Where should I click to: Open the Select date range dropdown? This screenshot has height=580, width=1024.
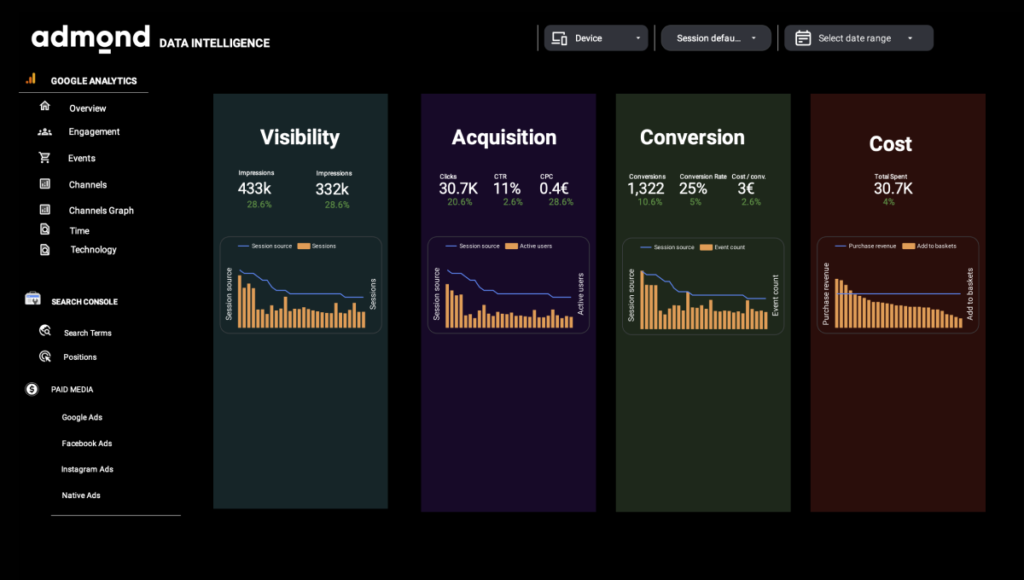[858, 38]
